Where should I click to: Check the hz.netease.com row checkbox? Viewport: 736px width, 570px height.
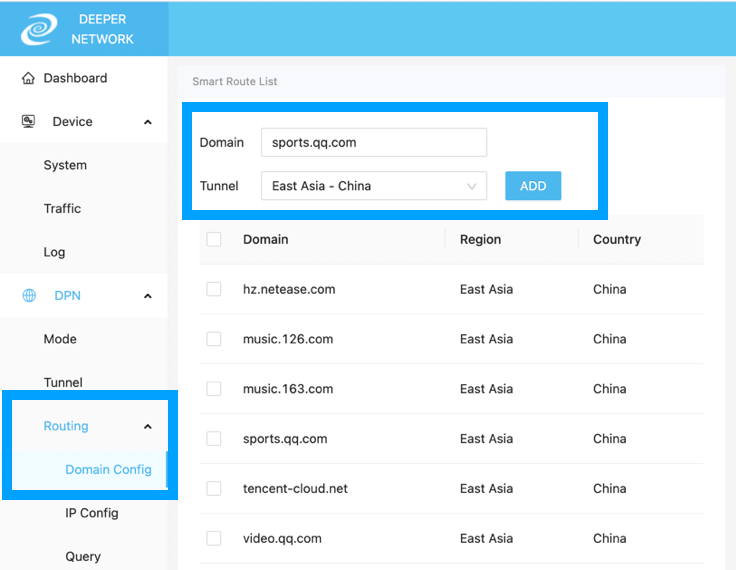tap(214, 289)
